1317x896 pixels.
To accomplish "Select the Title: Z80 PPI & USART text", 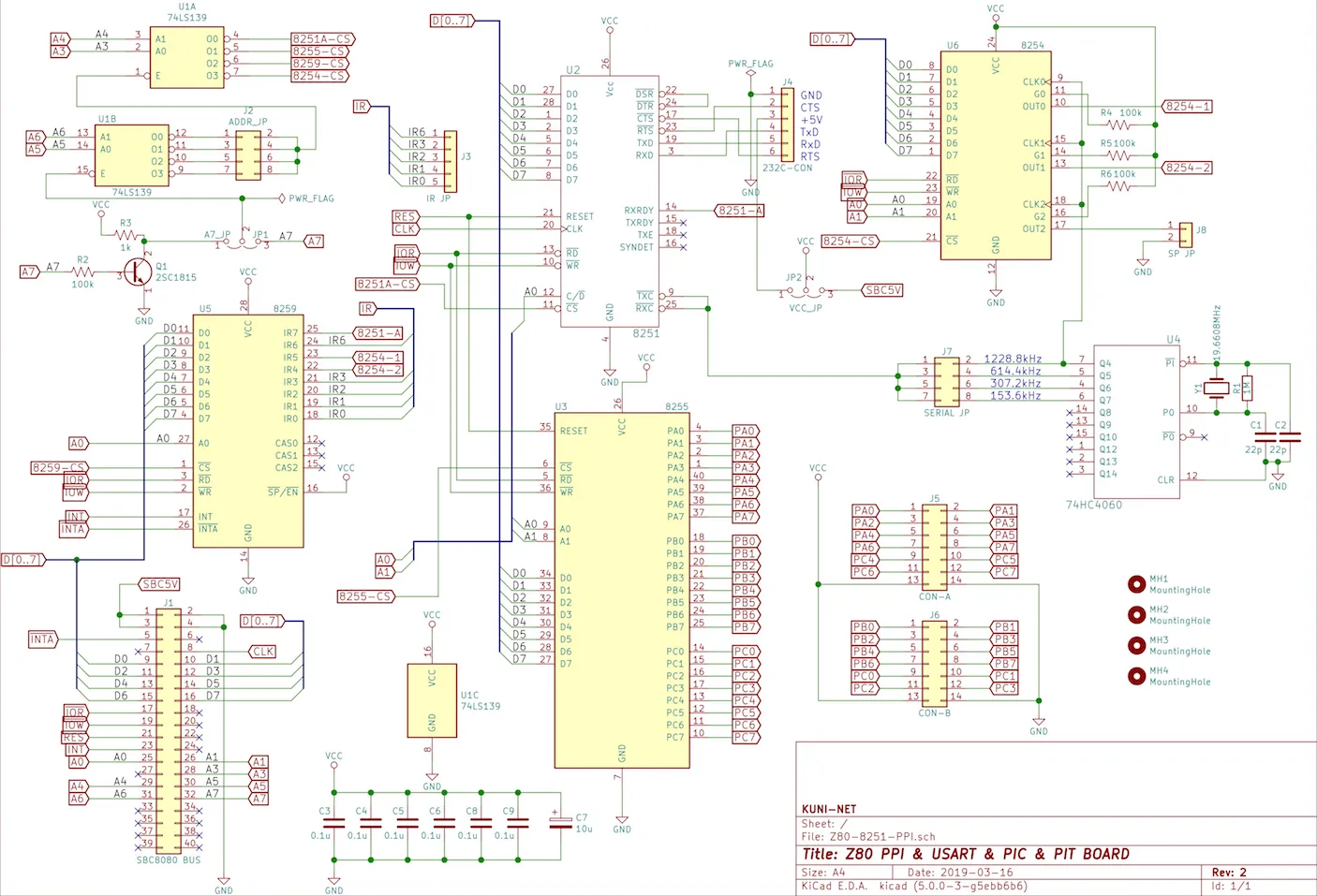I will coord(966,854).
